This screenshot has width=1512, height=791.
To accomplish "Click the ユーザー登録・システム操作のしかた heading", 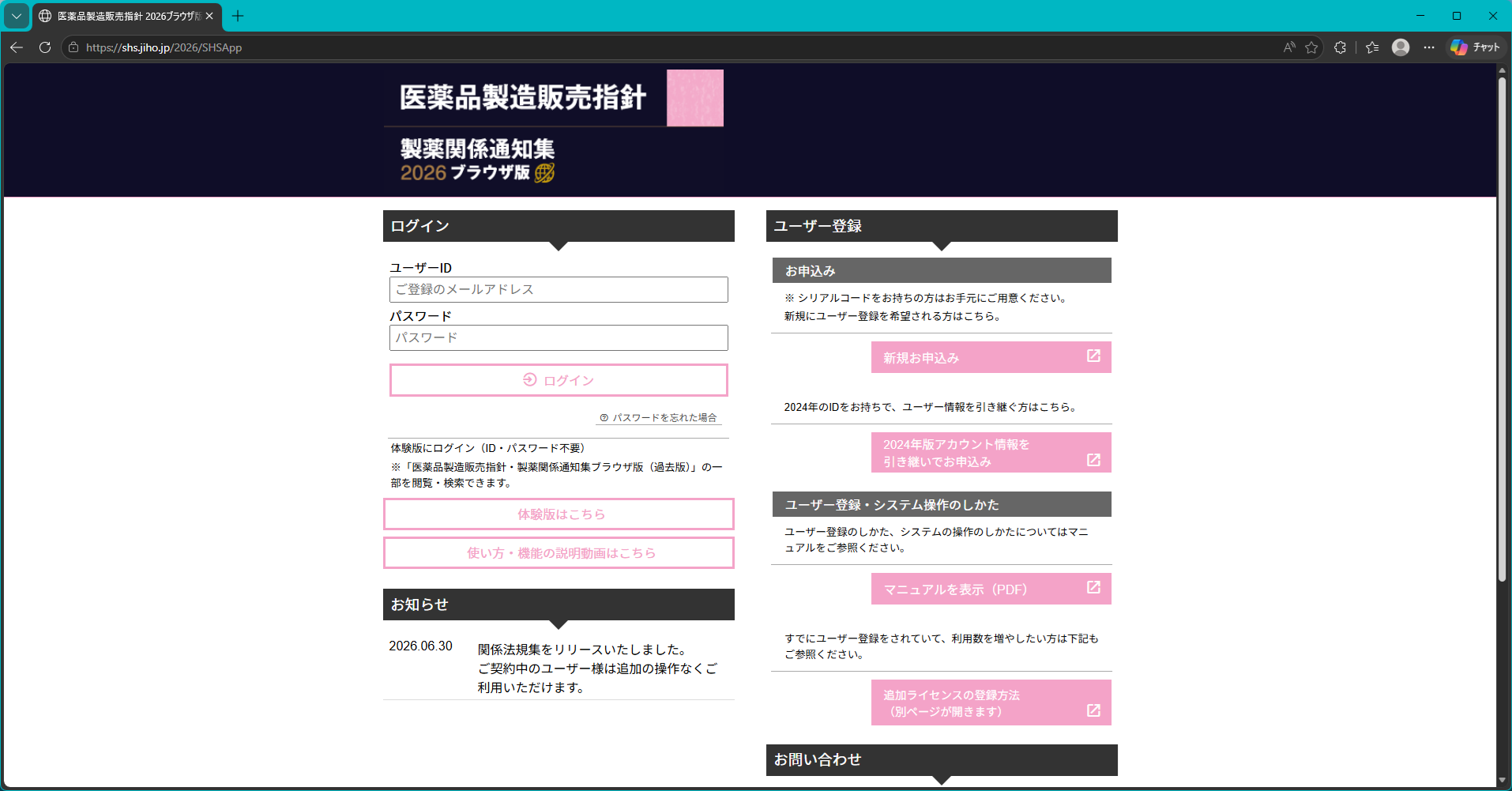I will coord(942,505).
